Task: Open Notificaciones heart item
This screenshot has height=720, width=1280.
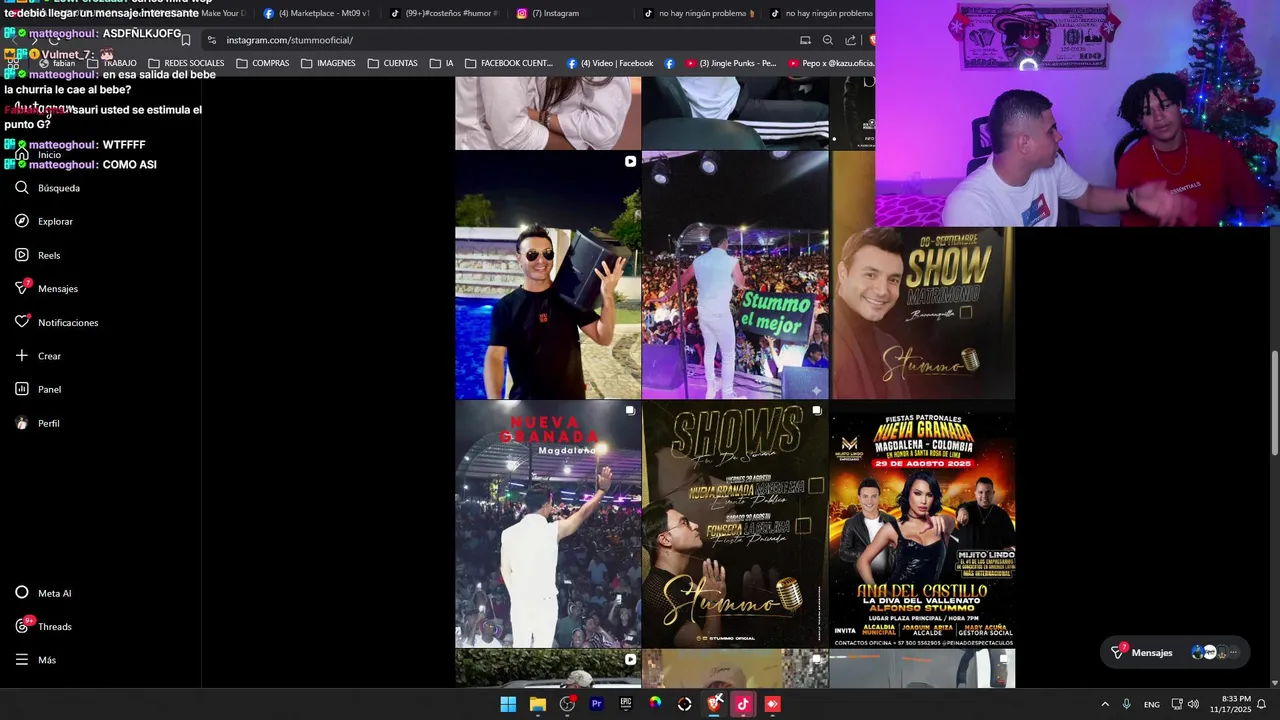Action: pos(57,322)
